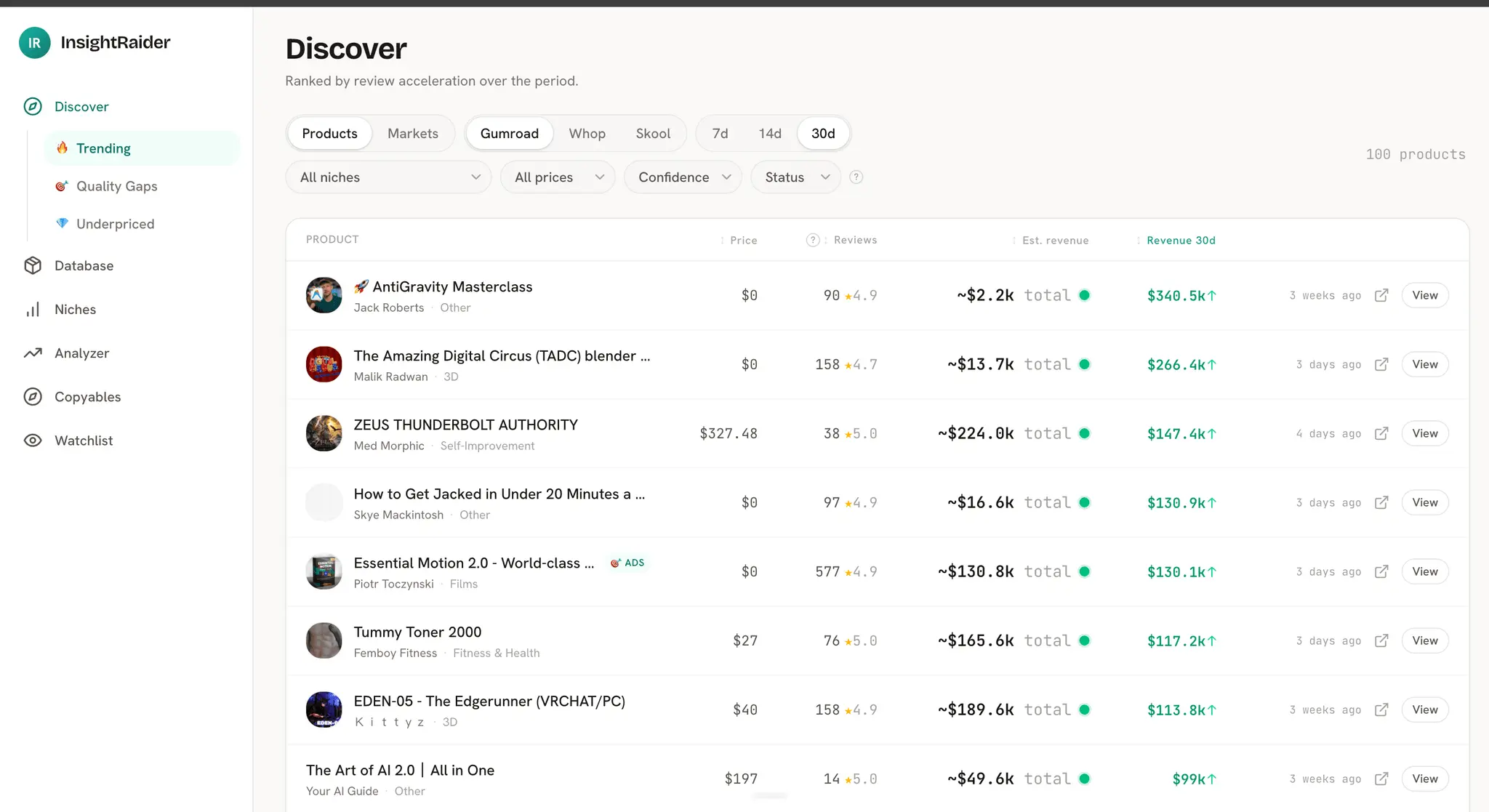
Task: Sort by Reviews column header
Action: (x=851, y=240)
